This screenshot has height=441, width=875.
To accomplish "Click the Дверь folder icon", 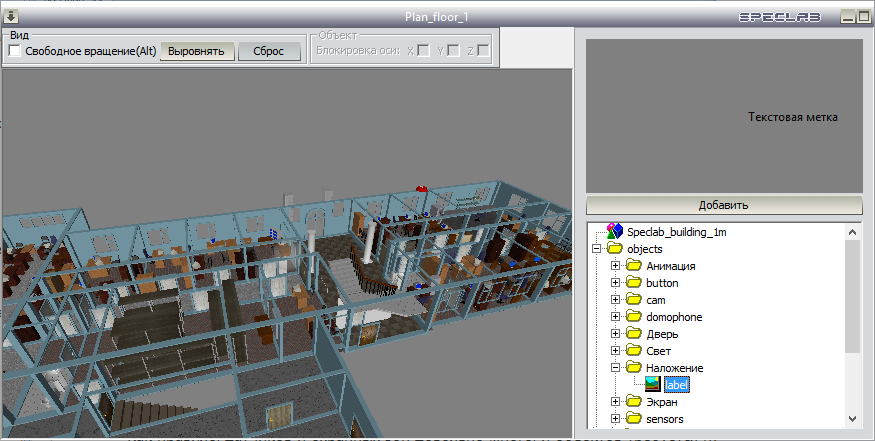I will [634, 334].
